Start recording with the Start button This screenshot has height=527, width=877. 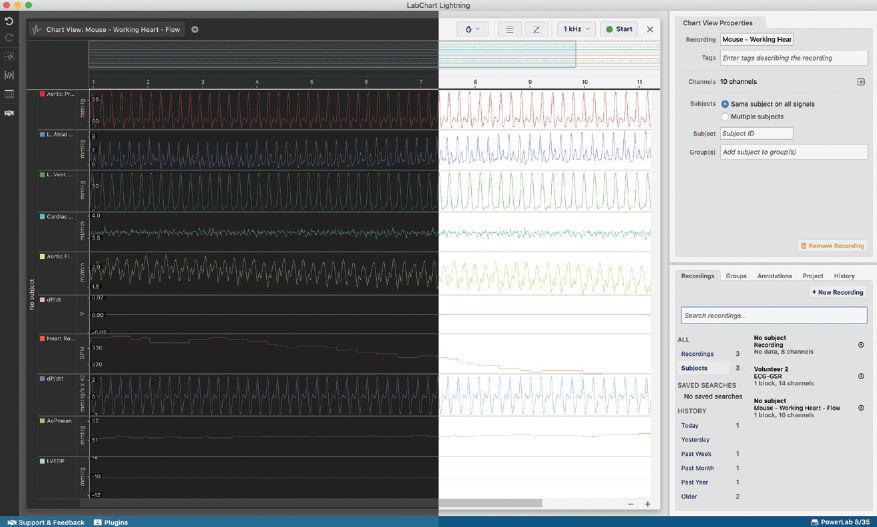pyautogui.click(x=619, y=29)
